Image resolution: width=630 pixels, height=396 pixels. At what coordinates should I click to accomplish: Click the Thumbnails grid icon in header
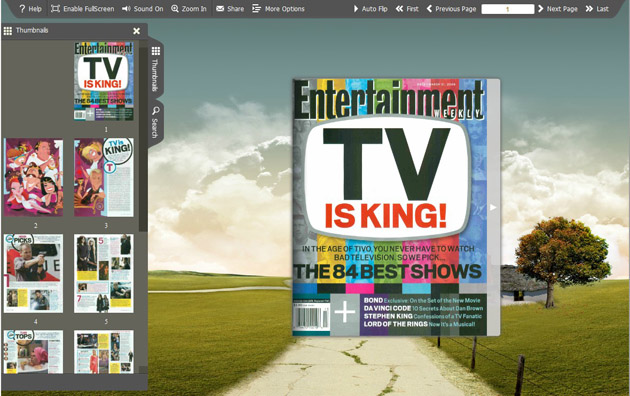click(x=8, y=31)
